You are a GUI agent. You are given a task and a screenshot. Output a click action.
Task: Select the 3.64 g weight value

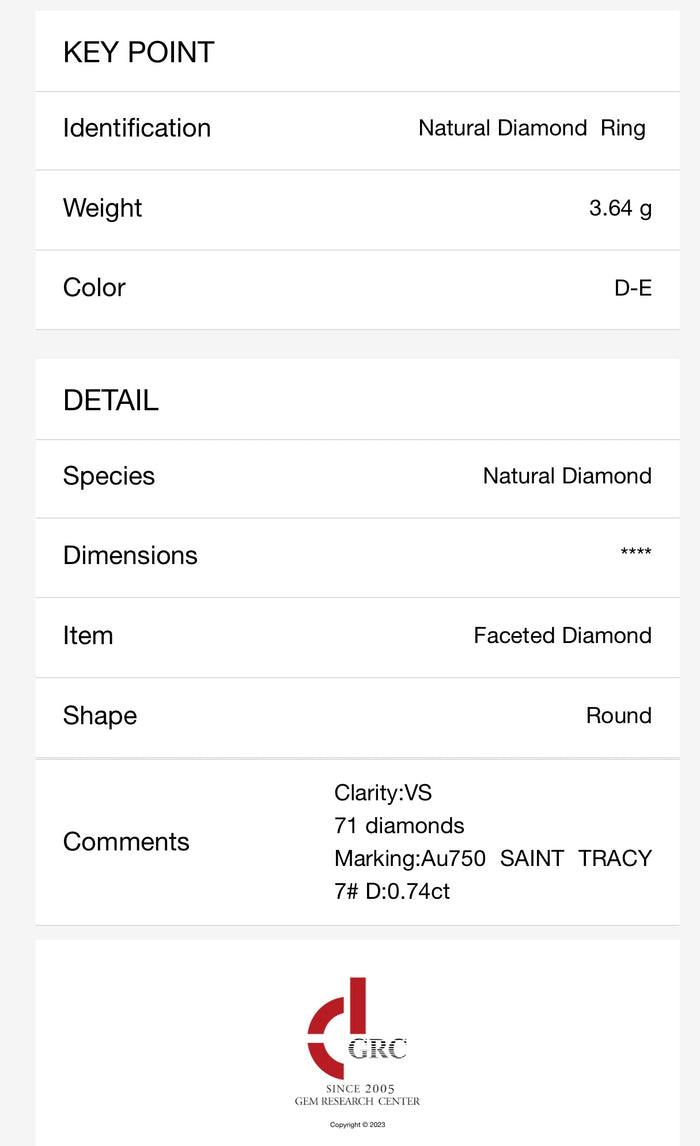620,208
